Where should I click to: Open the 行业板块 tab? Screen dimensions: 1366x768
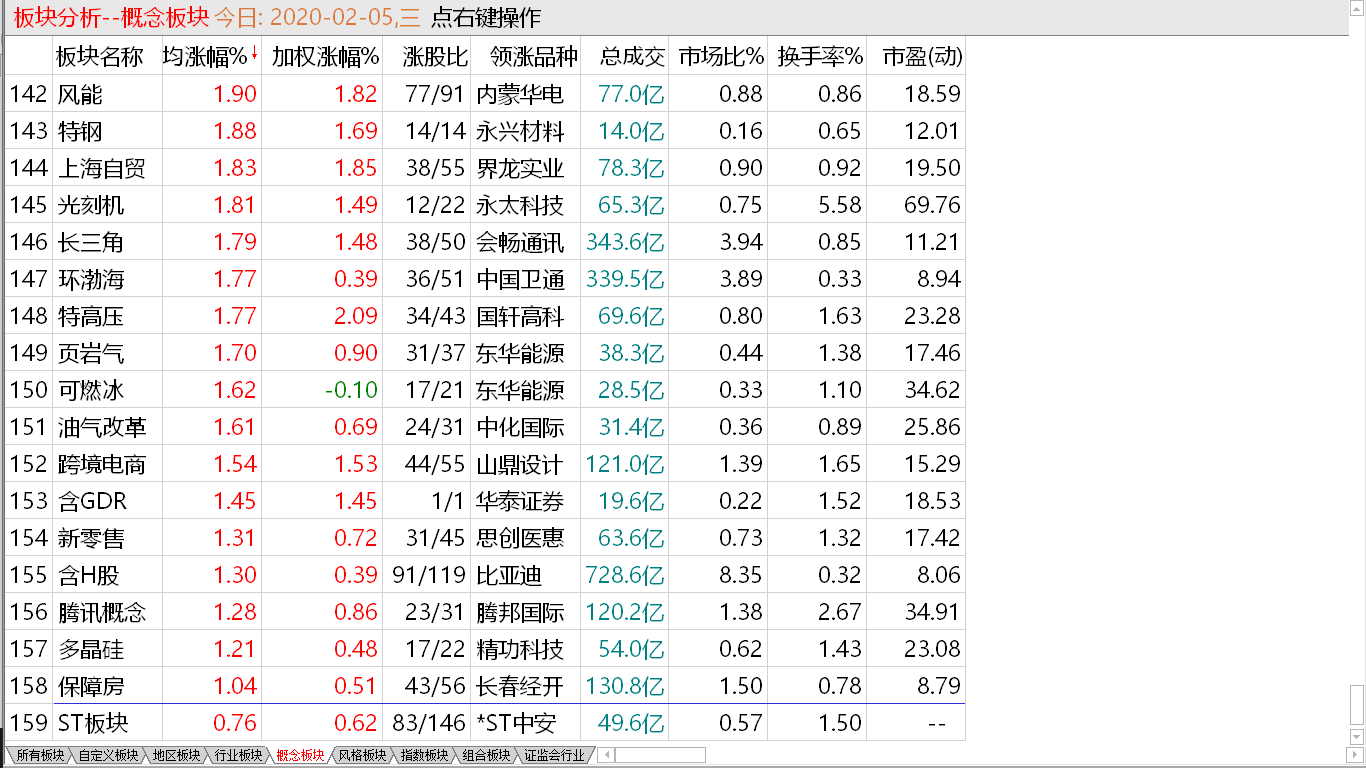point(237,755)
